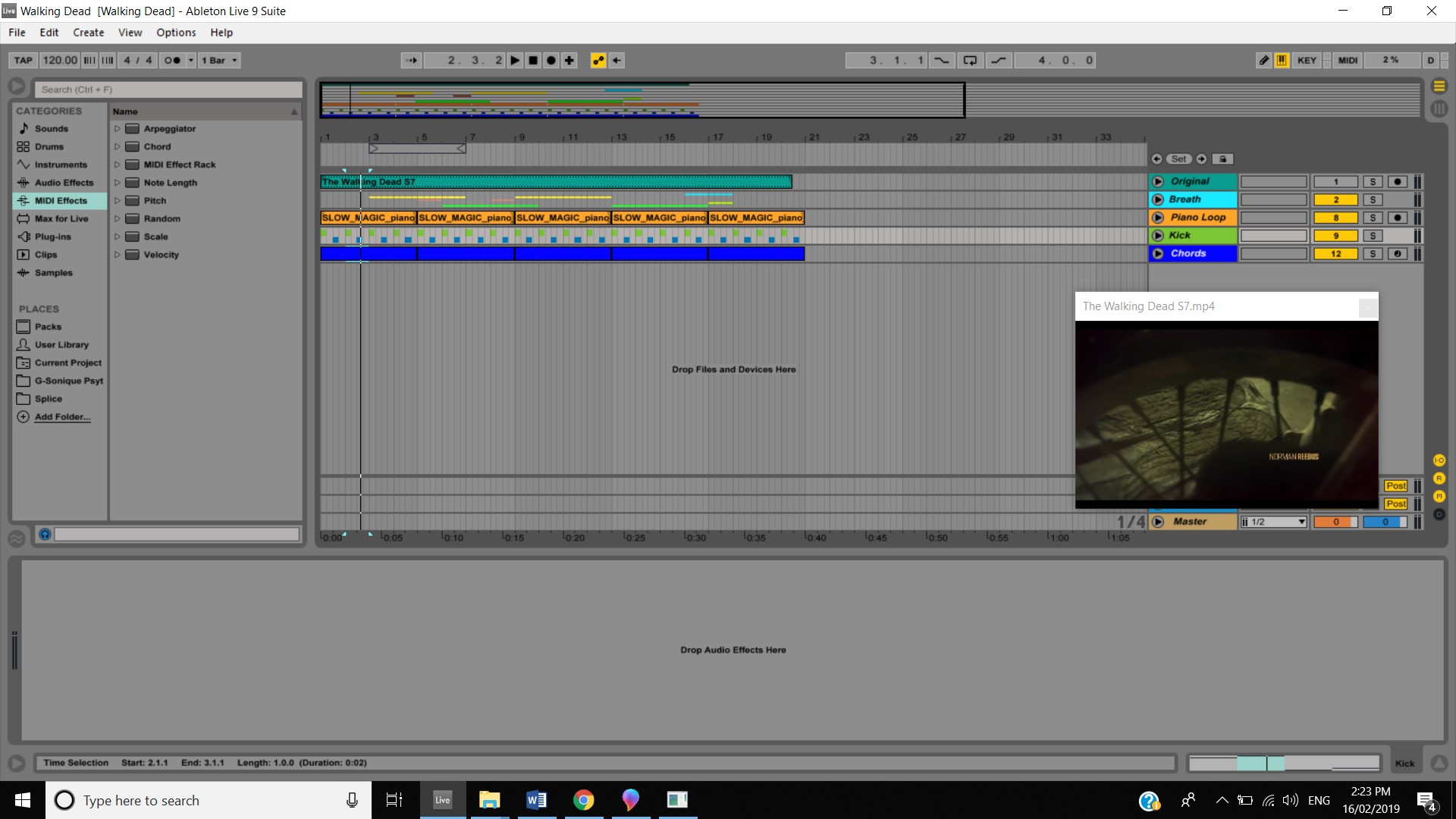Expand the Arpeggiator folder

click(118, 129)
